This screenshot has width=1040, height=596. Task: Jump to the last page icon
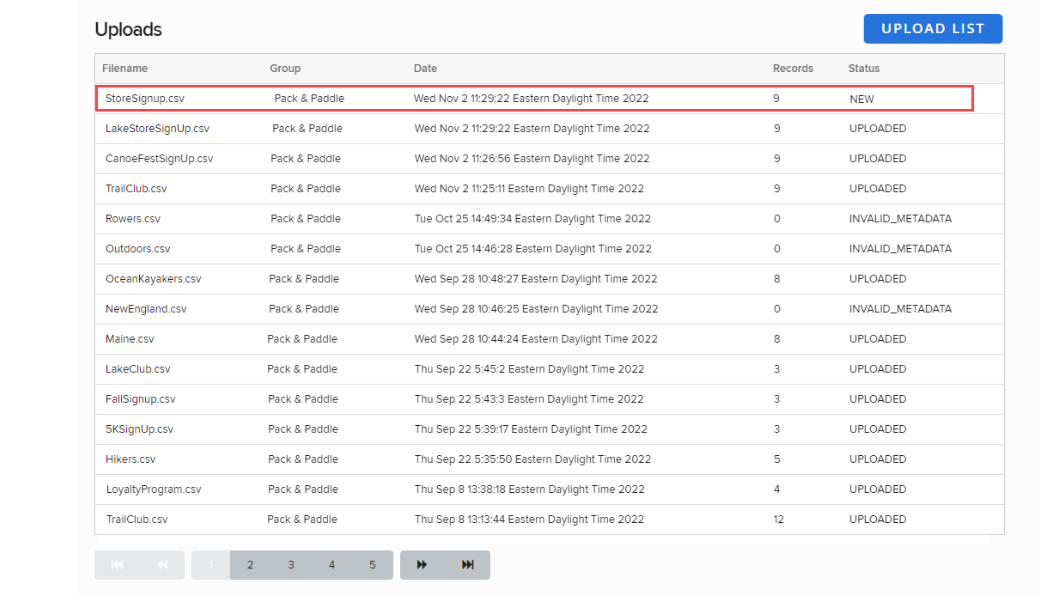468,565
